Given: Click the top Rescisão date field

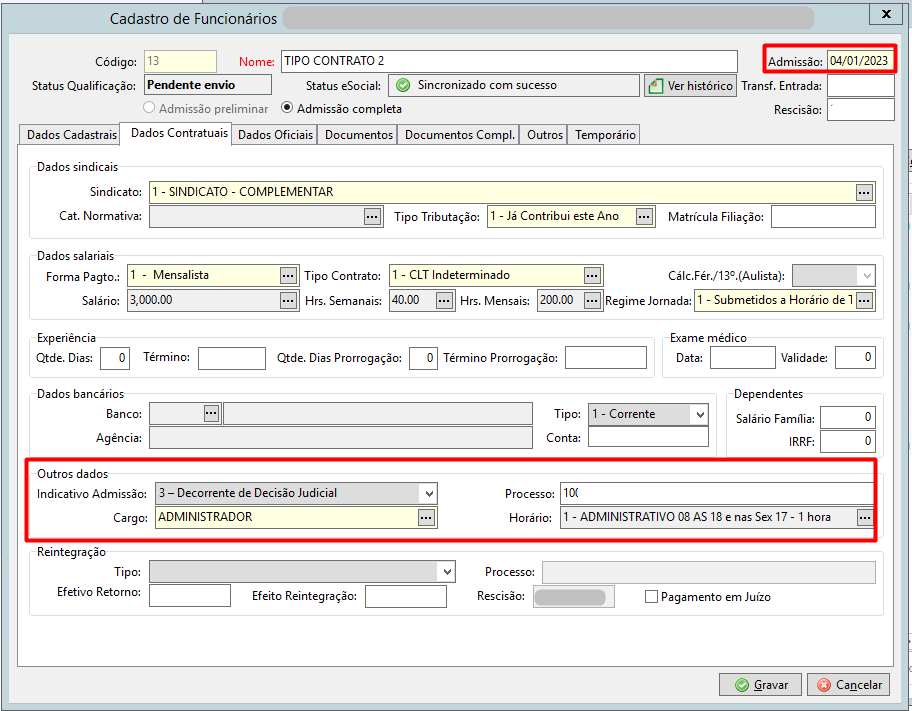Looking at the screenshot, I should click(861, 109).
